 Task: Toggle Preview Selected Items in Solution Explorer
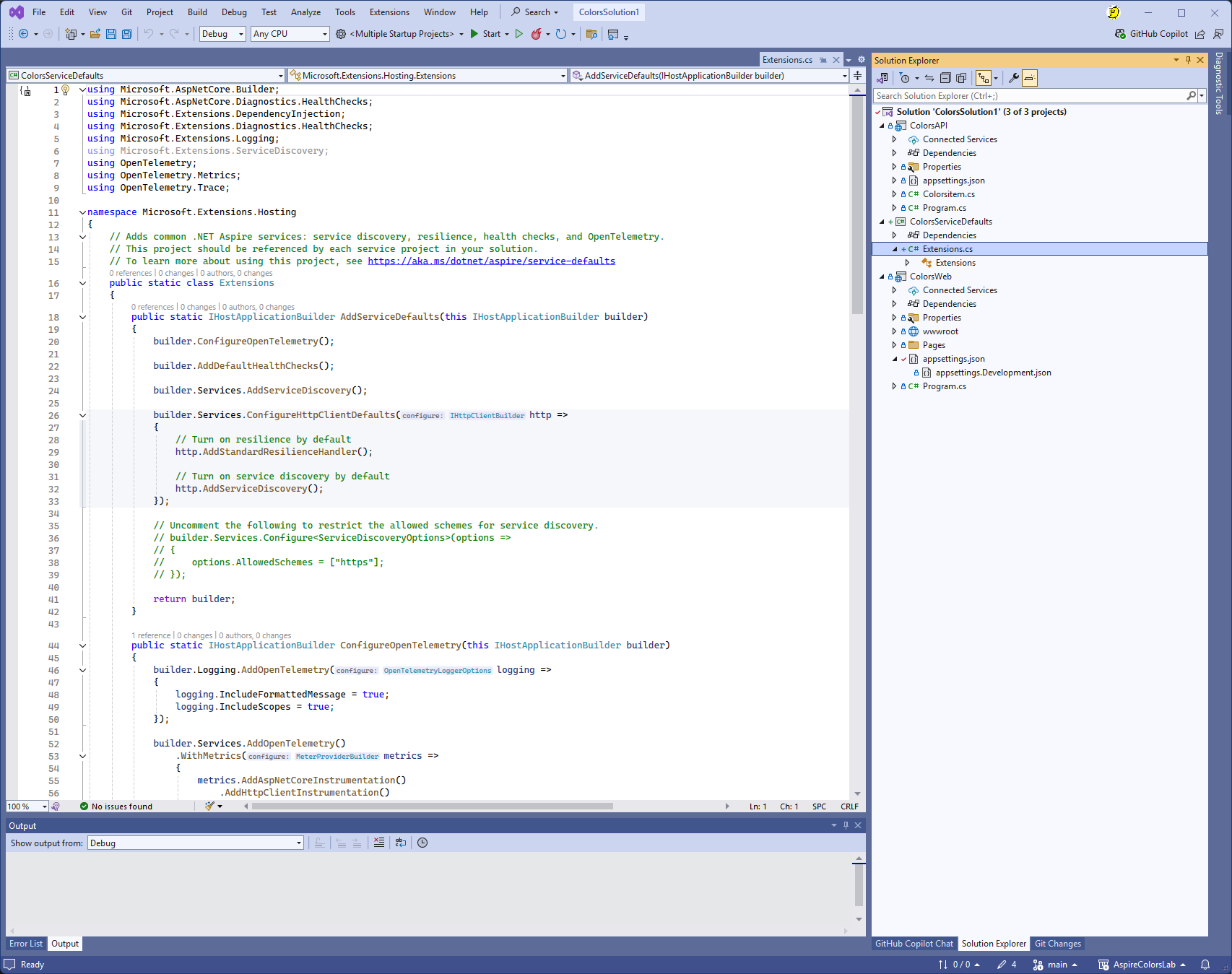[1030, 78]
